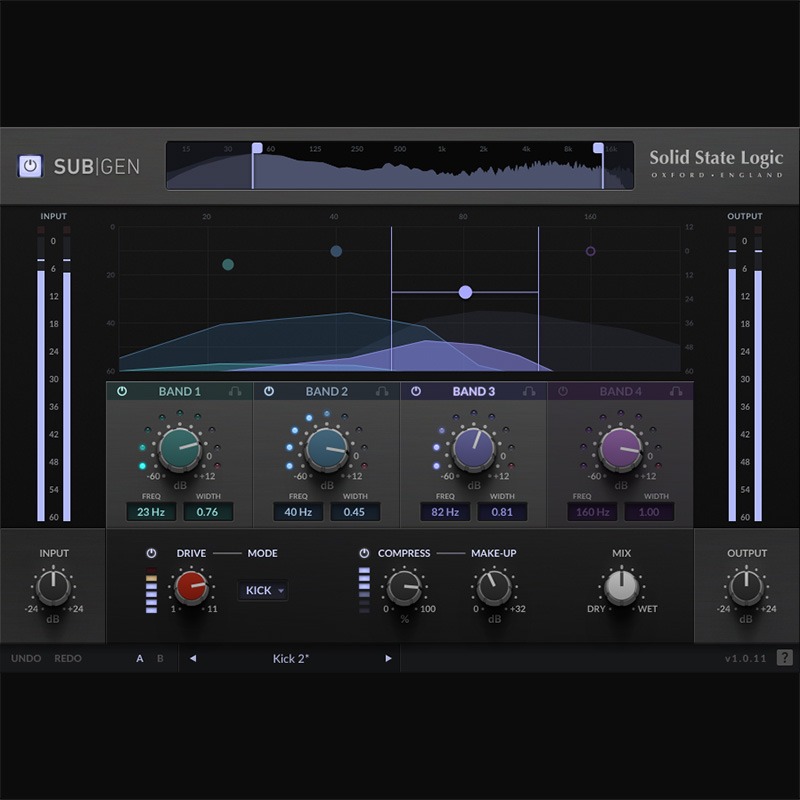This screenshot has width=800, height=800.
Task: Click Band 2 width field 0.45
Action: pyautogui.click(x=355, y=512)
